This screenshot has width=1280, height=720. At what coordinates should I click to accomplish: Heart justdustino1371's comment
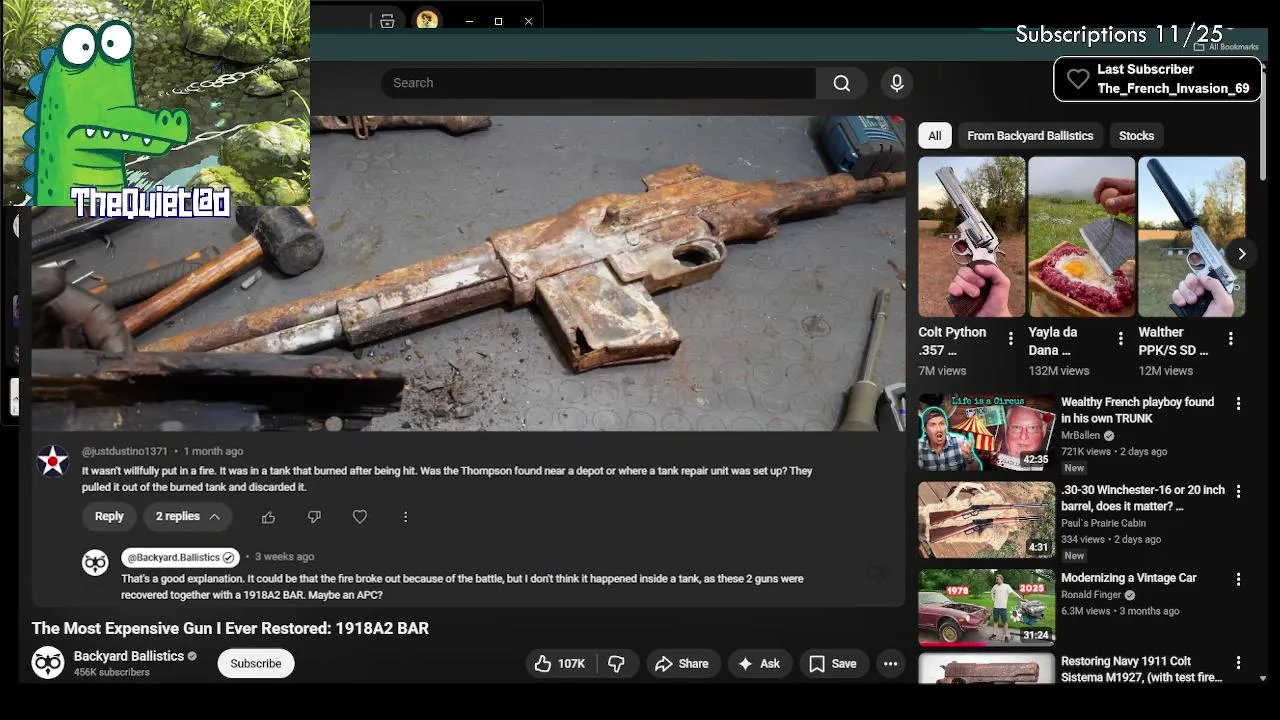tap(360, 517)
